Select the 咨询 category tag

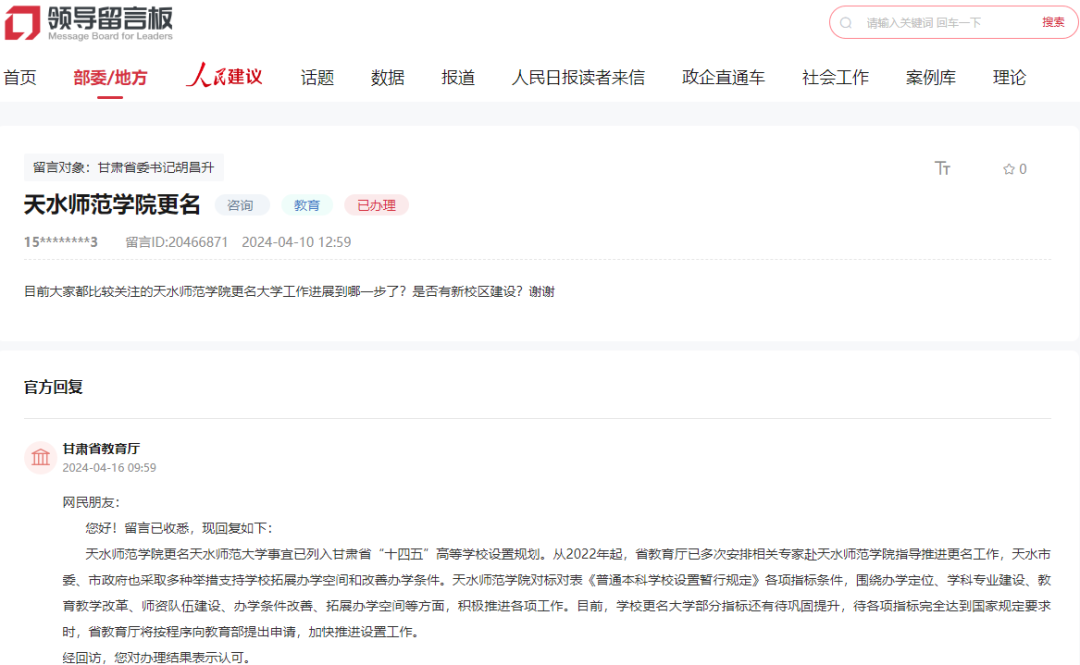[243, 204]
